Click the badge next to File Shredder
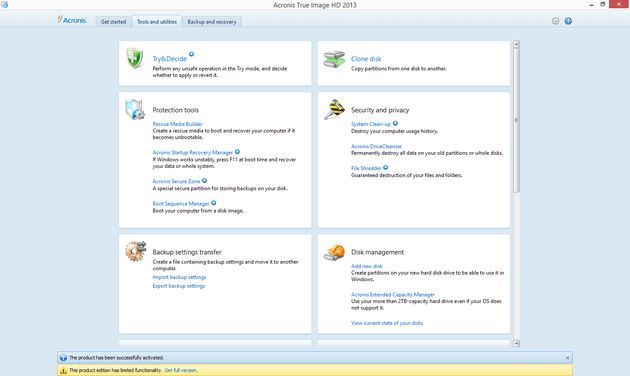The image size is (630, 376). pos(385,168)
